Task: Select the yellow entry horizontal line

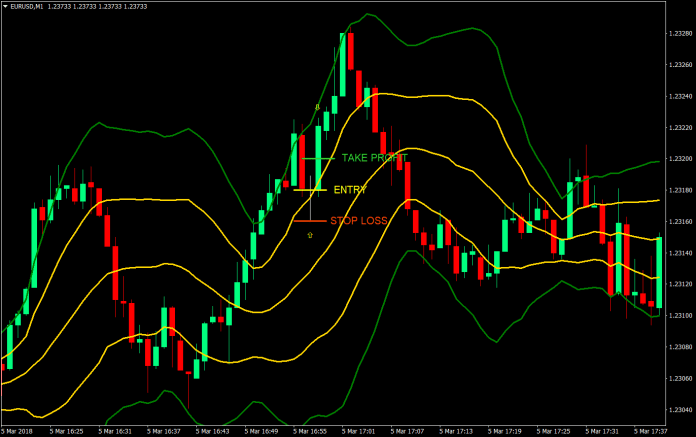Action: pyautogui.click(x=309, y=189)
